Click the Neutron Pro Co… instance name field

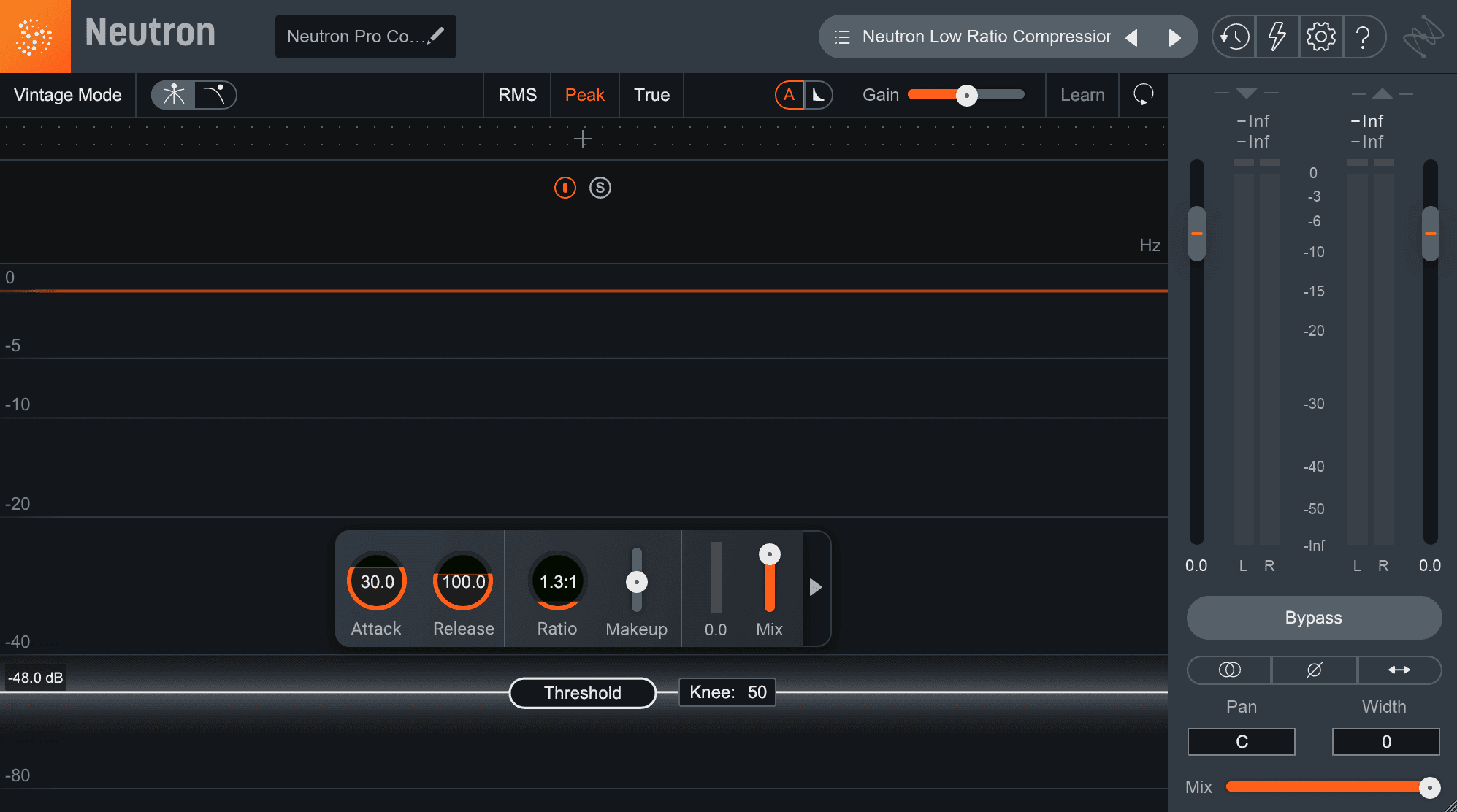(x=365, y=37)
